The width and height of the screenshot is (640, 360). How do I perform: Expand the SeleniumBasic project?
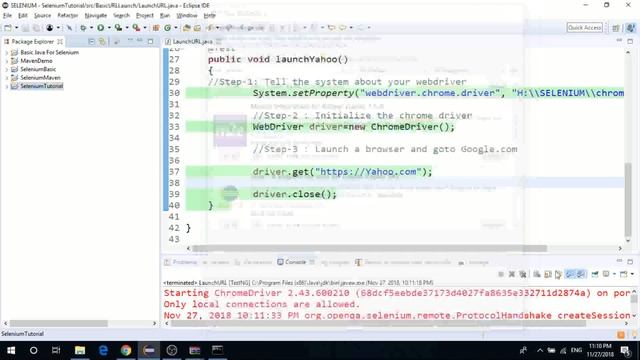[7, 69]
